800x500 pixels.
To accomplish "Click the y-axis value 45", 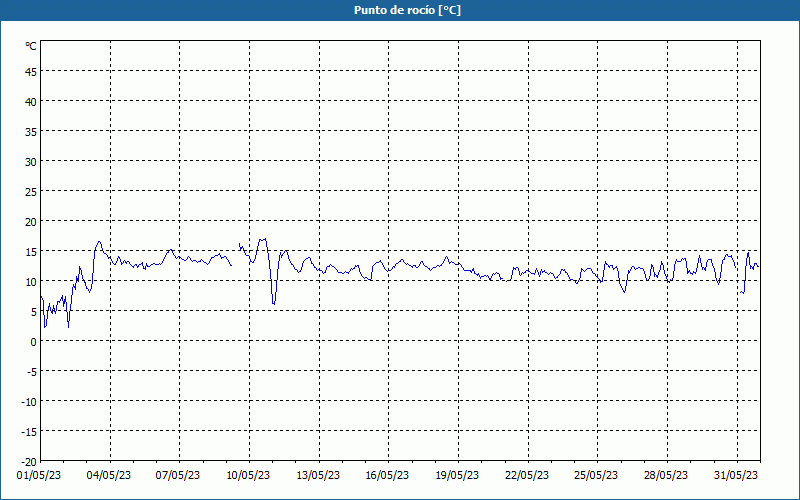I will point(31,71).
